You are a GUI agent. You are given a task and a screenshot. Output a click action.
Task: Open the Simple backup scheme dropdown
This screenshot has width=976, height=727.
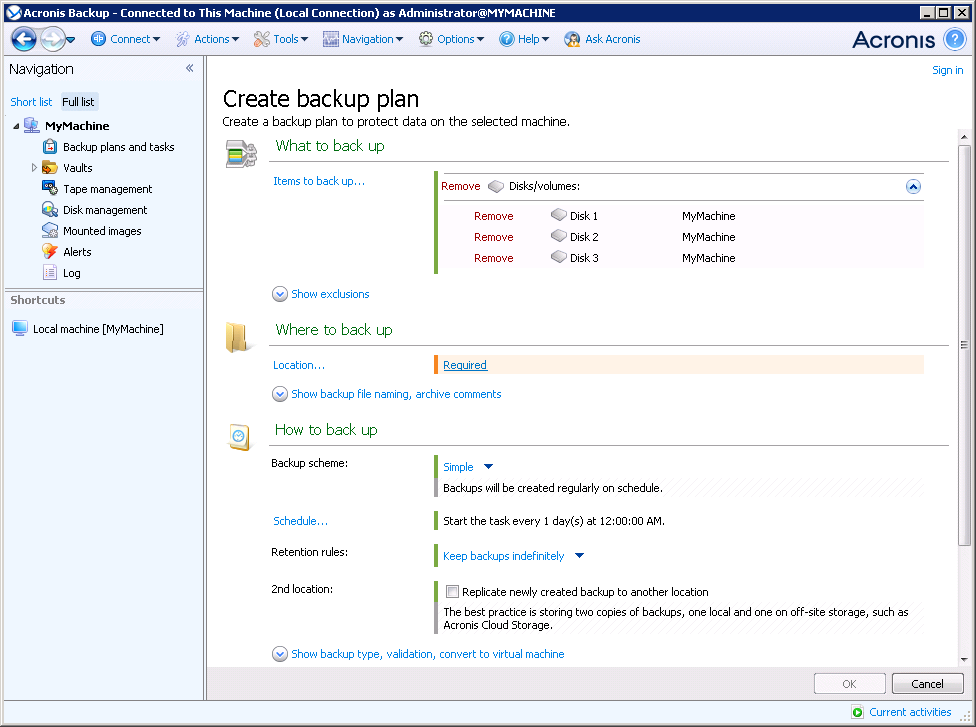468,467
